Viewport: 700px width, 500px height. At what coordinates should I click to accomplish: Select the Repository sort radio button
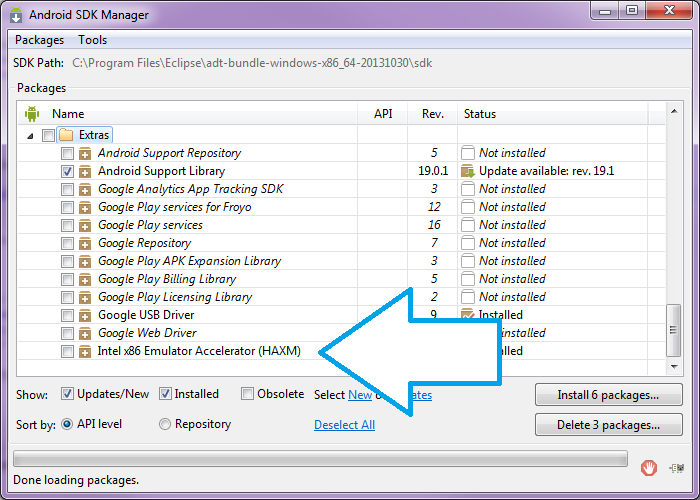click(x=165, y=424)
